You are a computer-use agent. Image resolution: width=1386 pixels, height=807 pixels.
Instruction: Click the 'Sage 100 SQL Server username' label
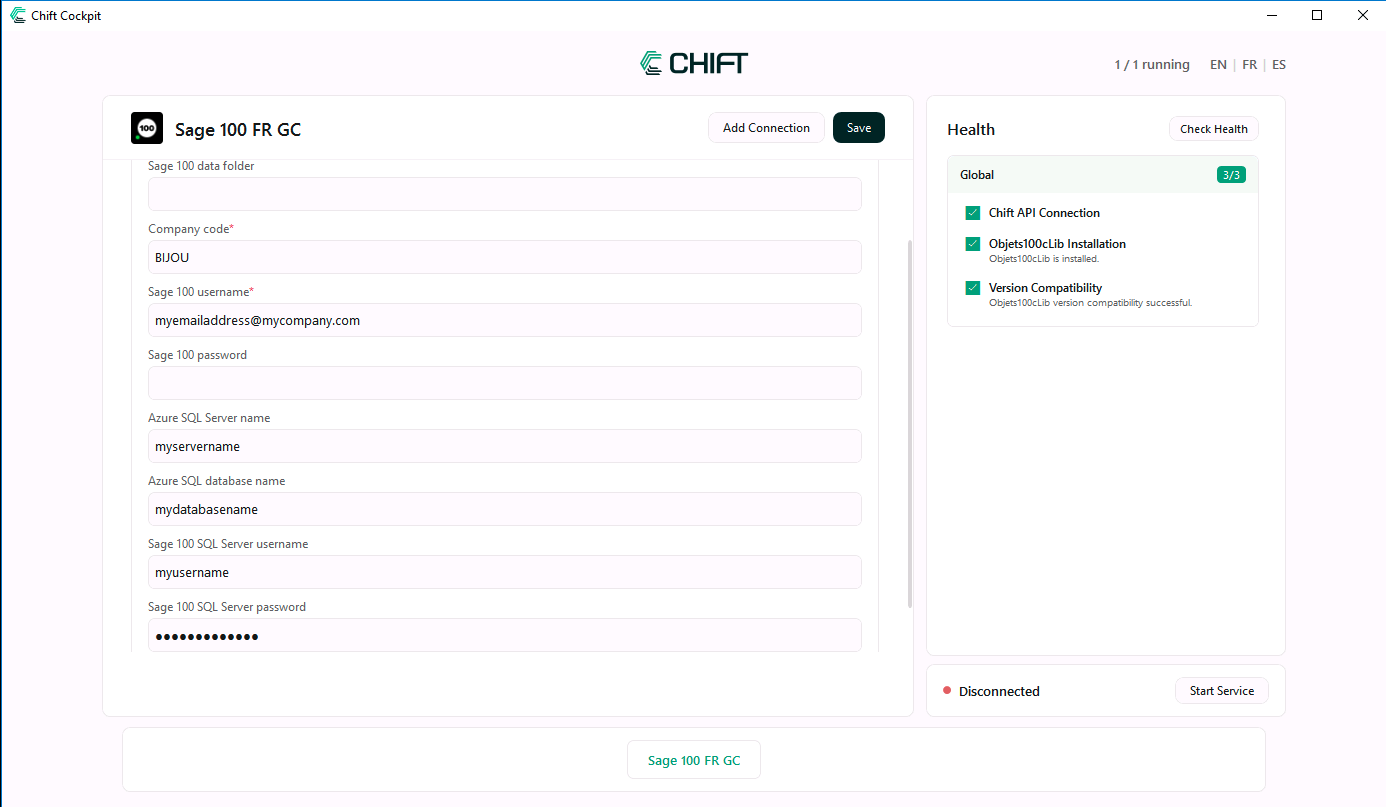(228, 544)
